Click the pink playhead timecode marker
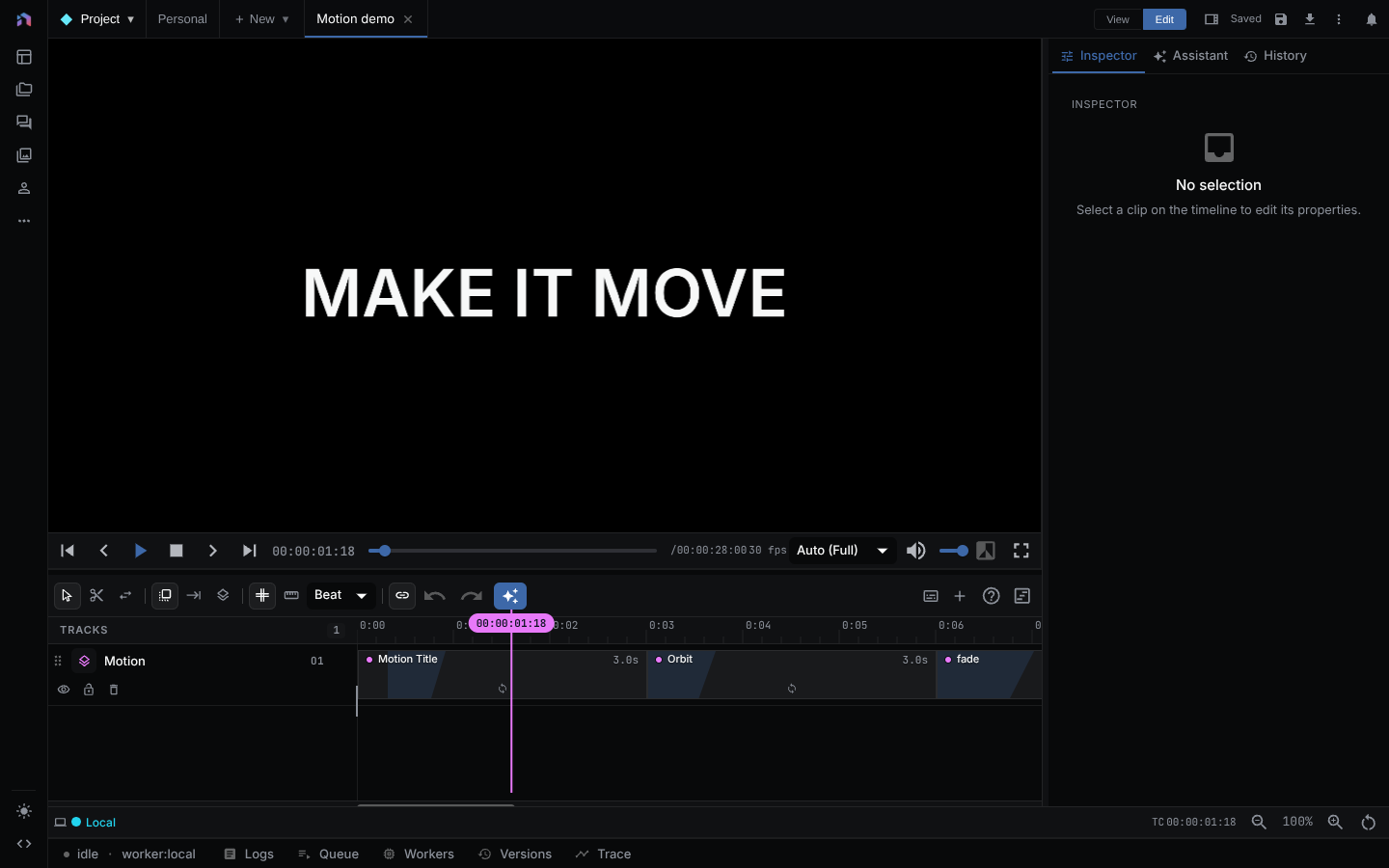Image resolution: width=1389 pixels, height=868 pixels. point(511,624)
